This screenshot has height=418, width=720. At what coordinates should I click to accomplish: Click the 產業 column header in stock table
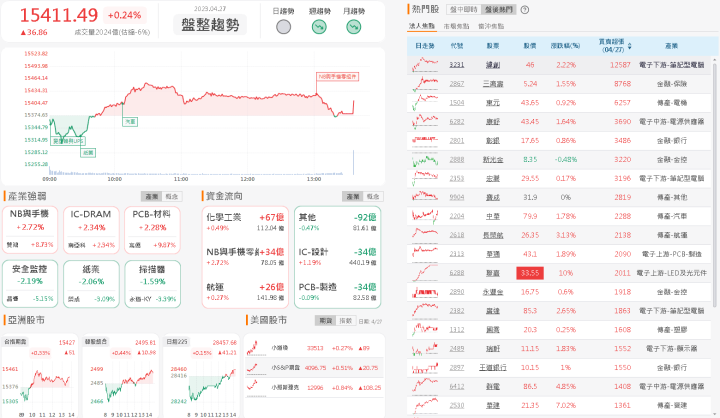coord(671,46)
